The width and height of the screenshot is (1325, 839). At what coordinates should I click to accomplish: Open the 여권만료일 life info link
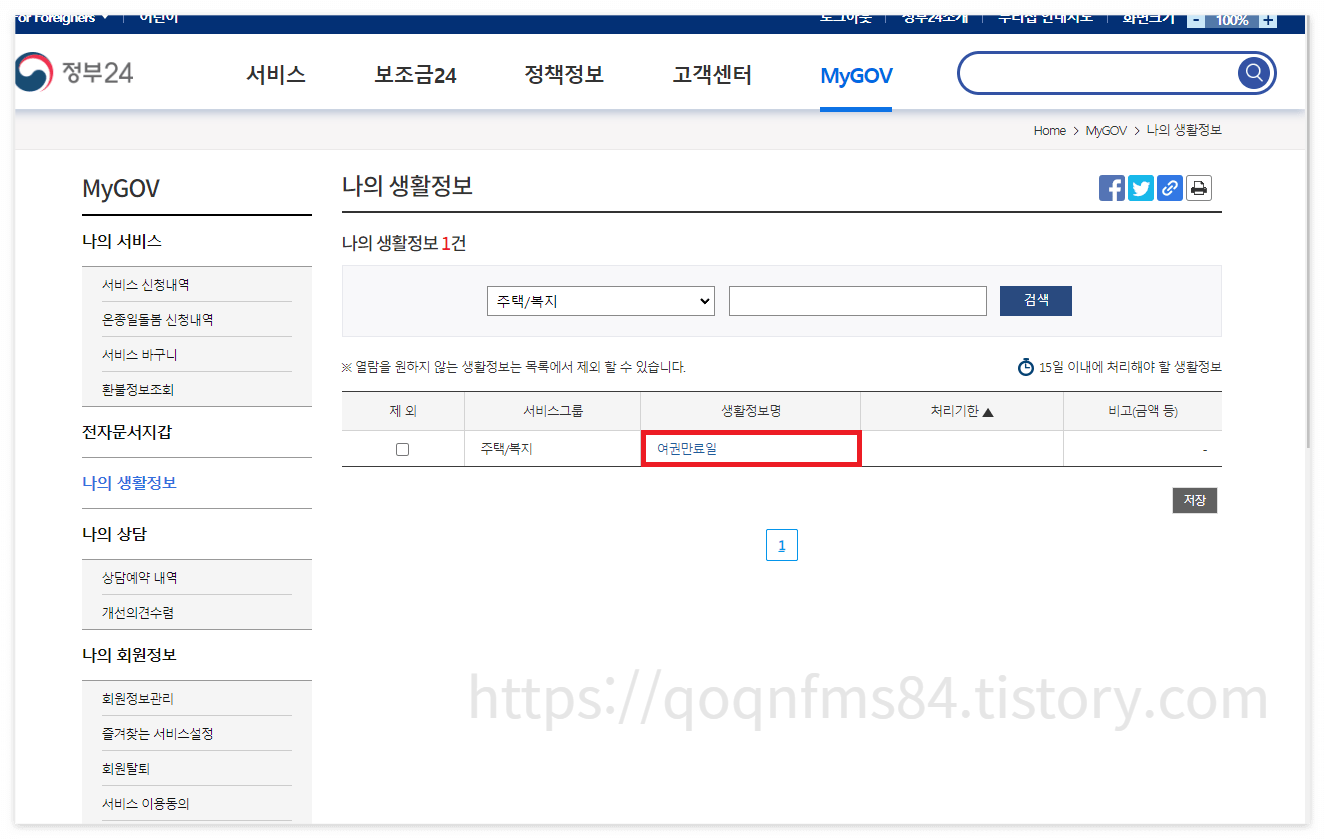pos(687,449)
